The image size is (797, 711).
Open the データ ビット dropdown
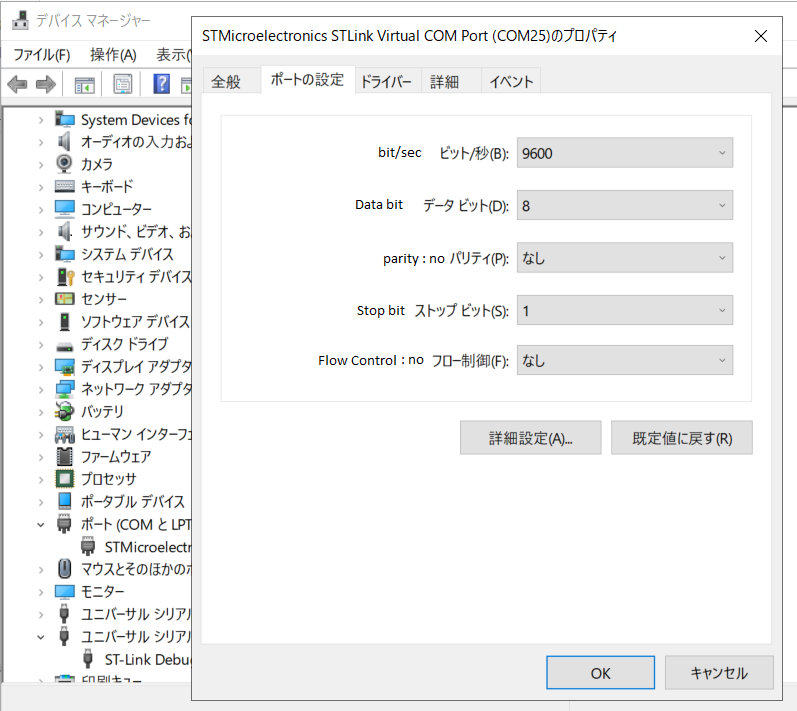click(x=625, y=205)
